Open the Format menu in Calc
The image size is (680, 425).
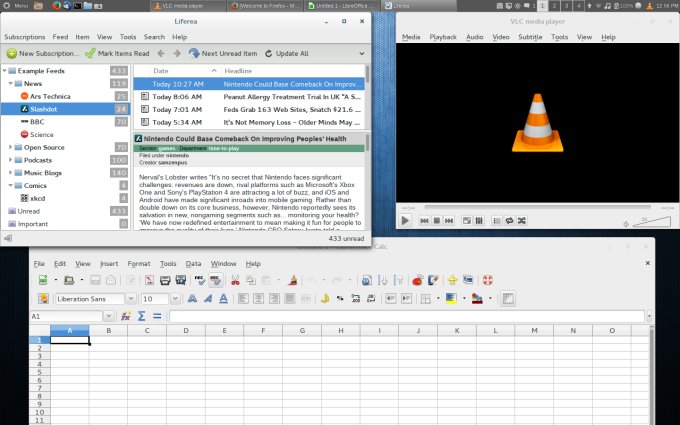click(x=138, y=263)
